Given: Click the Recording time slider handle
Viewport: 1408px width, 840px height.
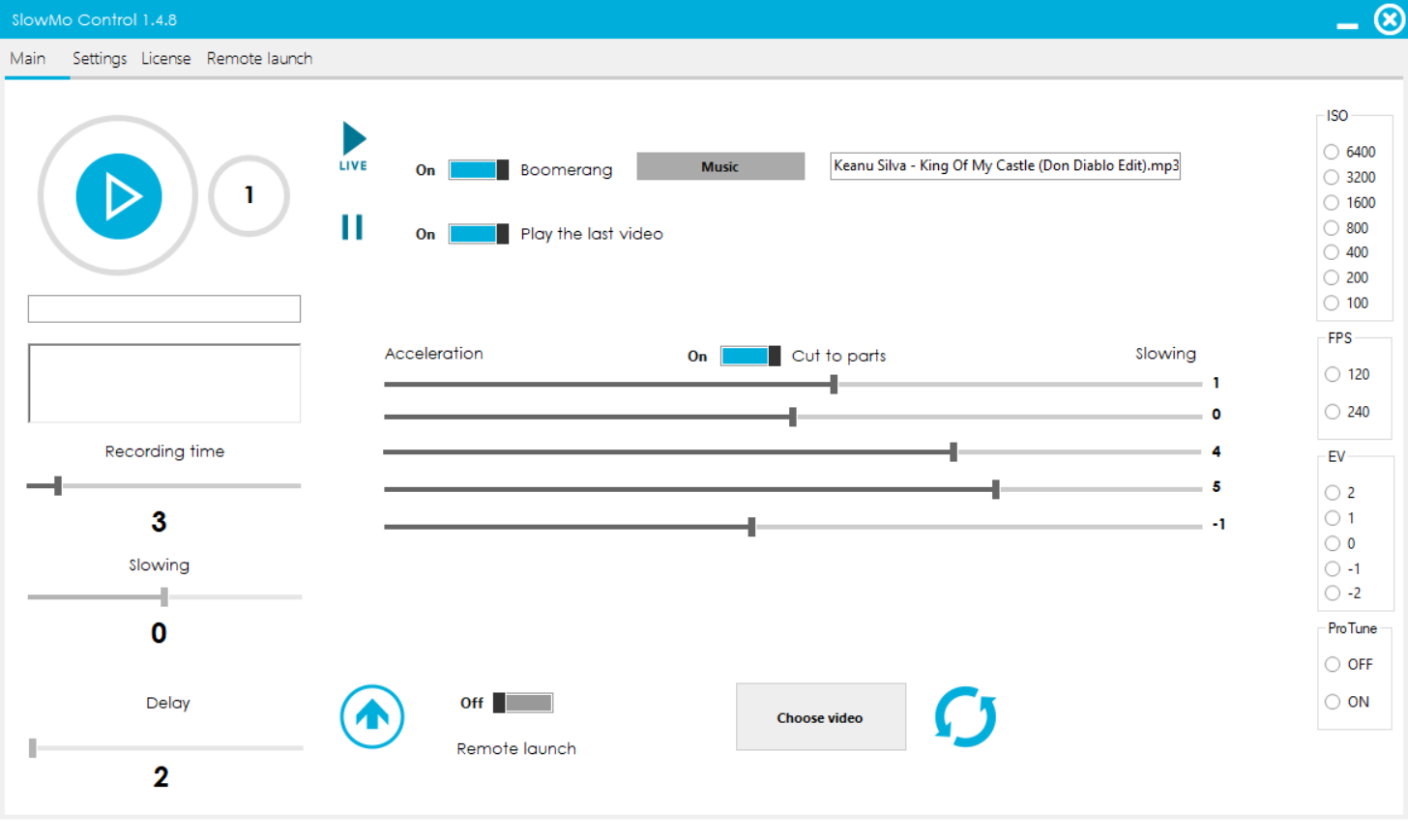Looking at the screenshot, I should (58, 485).
